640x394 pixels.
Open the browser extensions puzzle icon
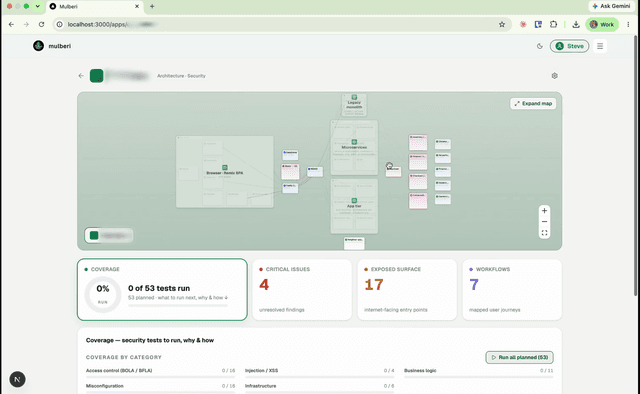pos(553,24)
